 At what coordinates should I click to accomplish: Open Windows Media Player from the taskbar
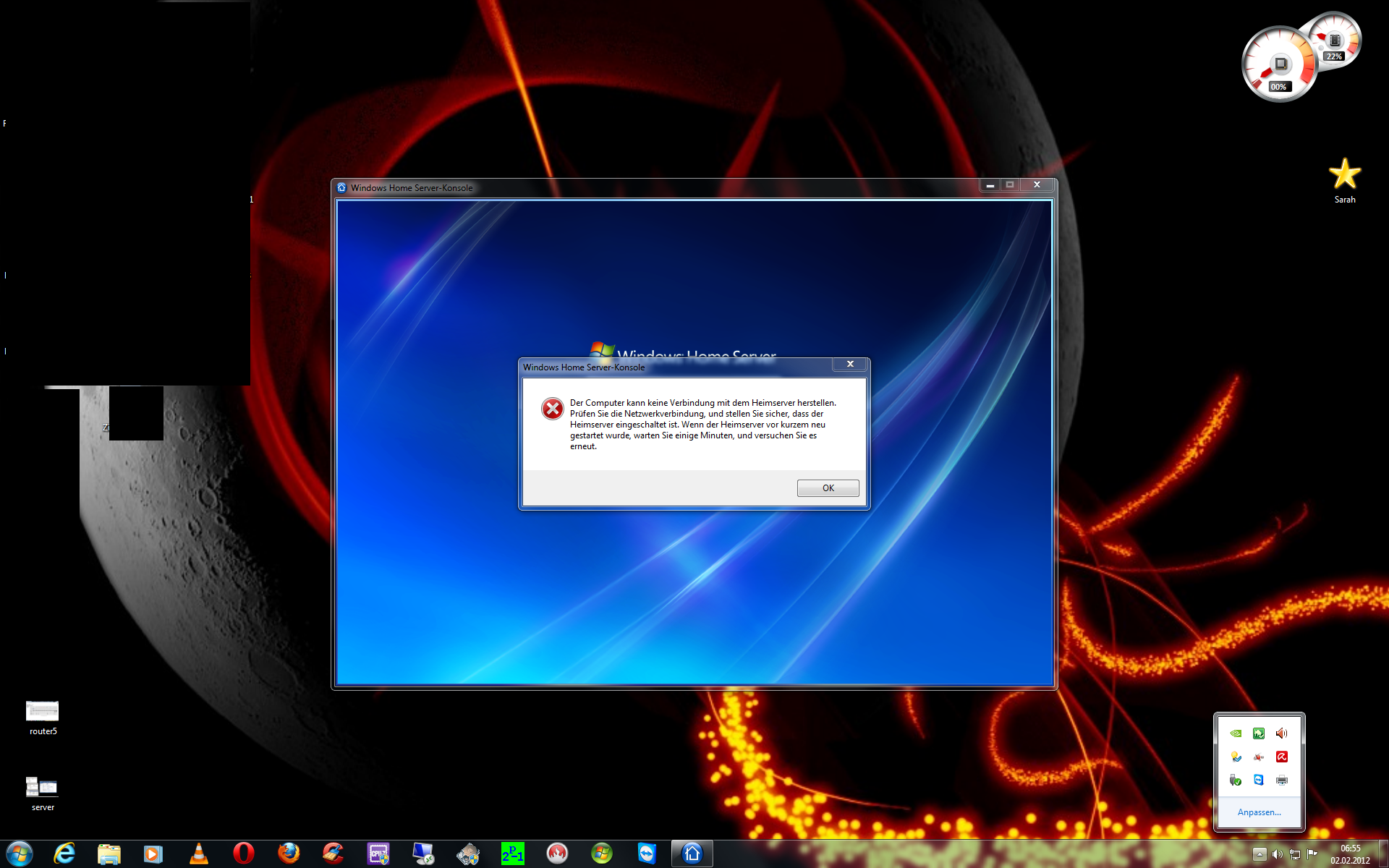(153, 854)
